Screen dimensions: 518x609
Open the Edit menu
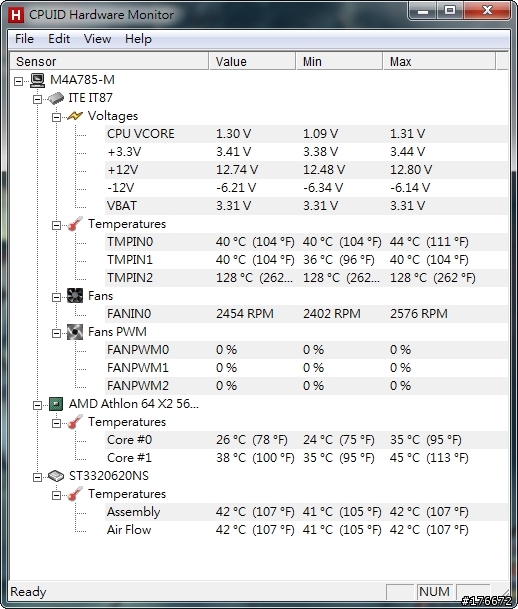click(x=59, y=39)
